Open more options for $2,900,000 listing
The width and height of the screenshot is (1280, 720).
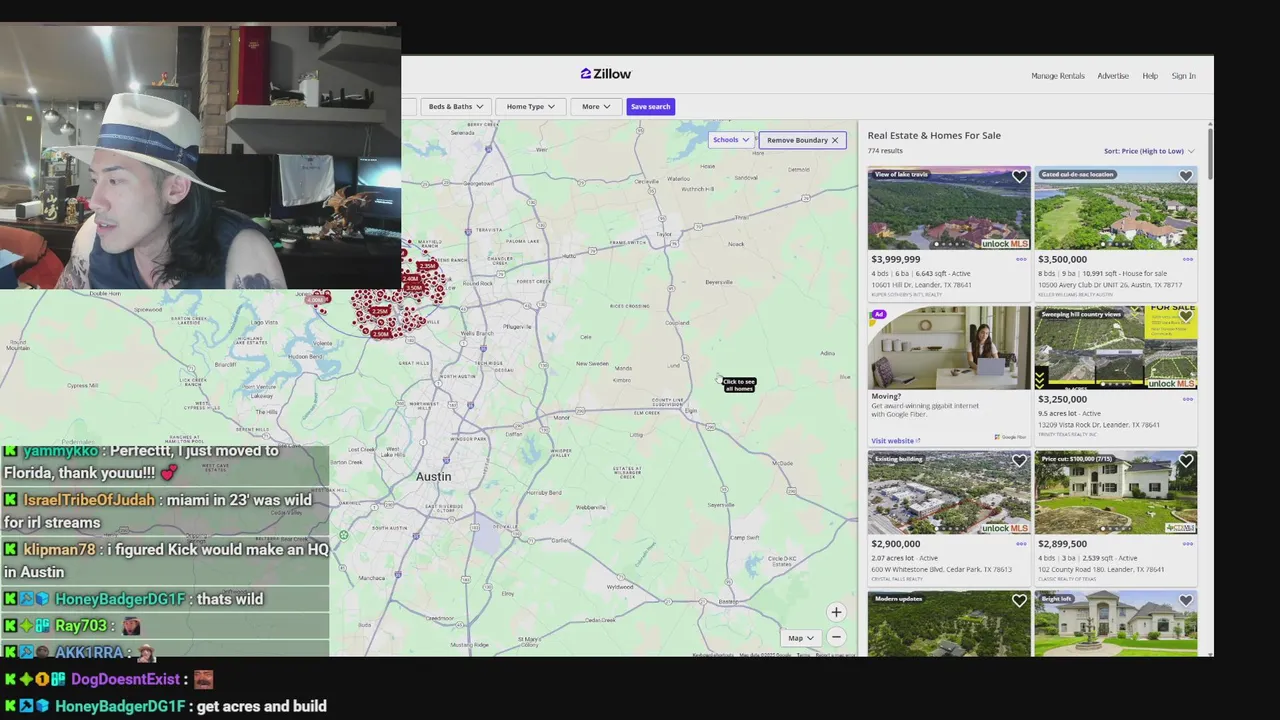pyautogui.click(x=1021, y=544)
